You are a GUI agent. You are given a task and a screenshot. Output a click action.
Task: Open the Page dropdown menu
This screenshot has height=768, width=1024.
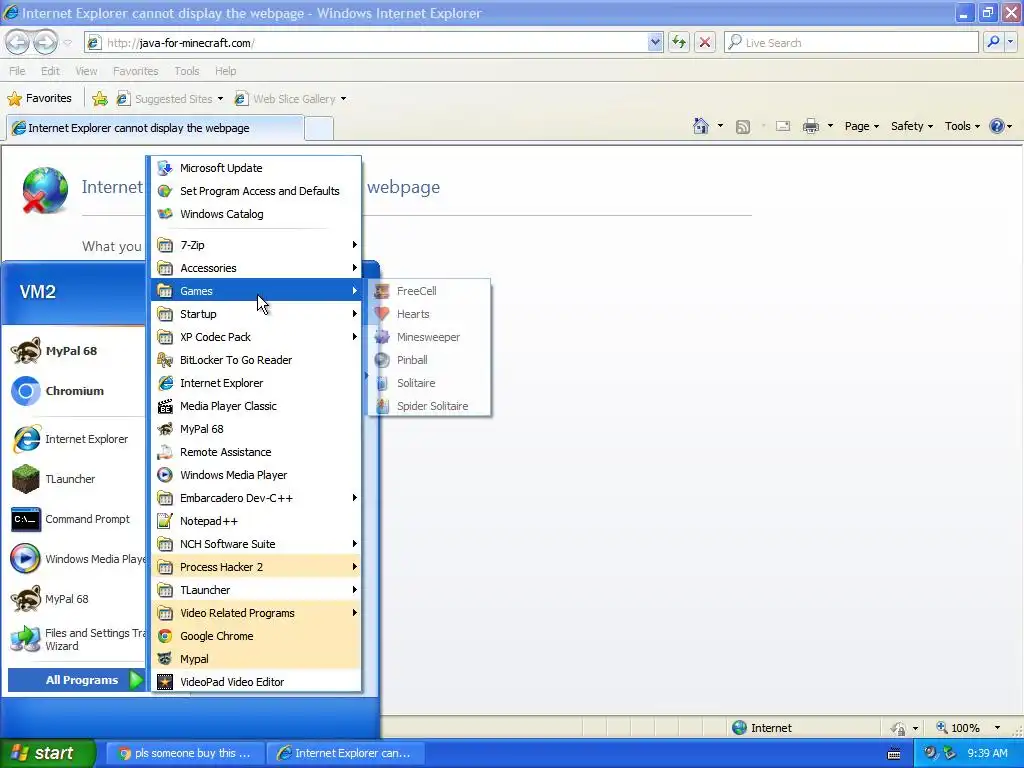pyautogui.click(x=861, y=126)
